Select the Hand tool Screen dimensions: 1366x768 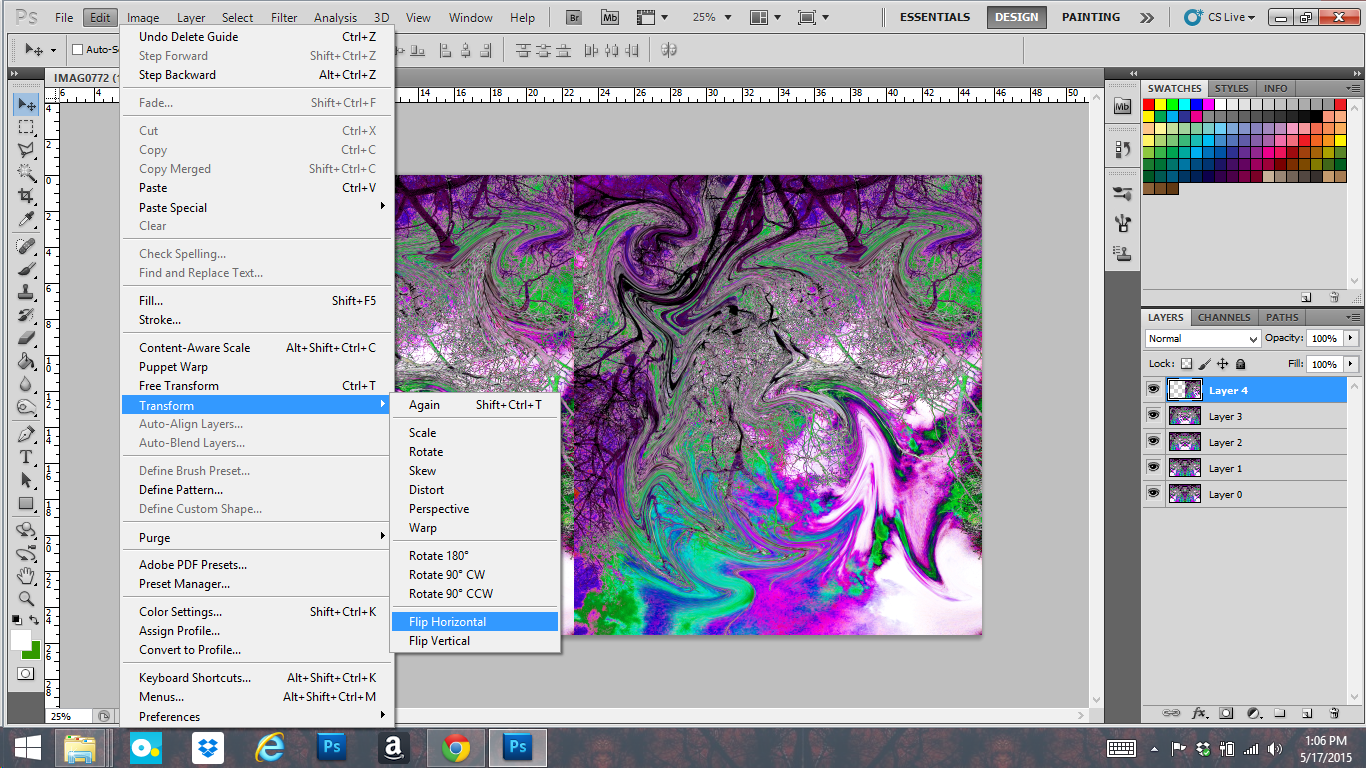(26, 576)
